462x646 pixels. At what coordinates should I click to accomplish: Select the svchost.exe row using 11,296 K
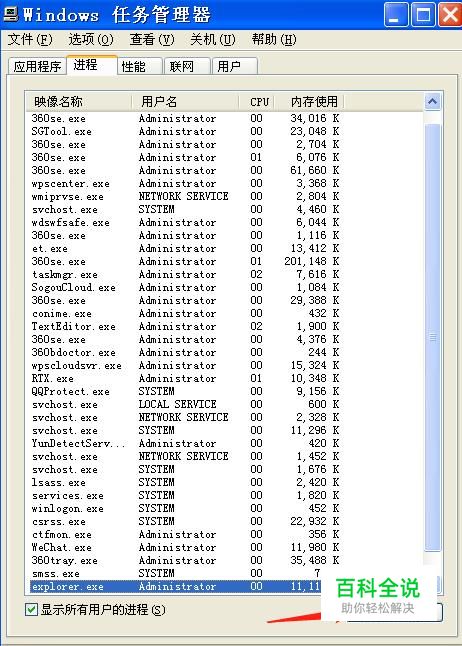click(x=185, y=431)
